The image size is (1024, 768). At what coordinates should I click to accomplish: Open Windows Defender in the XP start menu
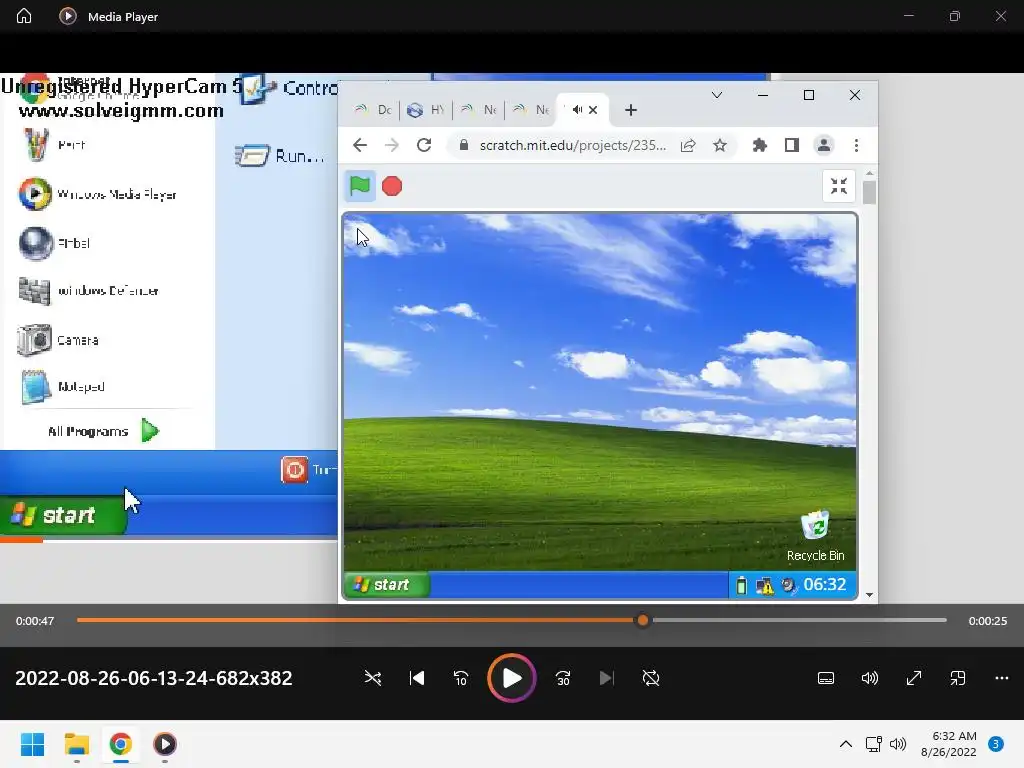coord(89,291)
